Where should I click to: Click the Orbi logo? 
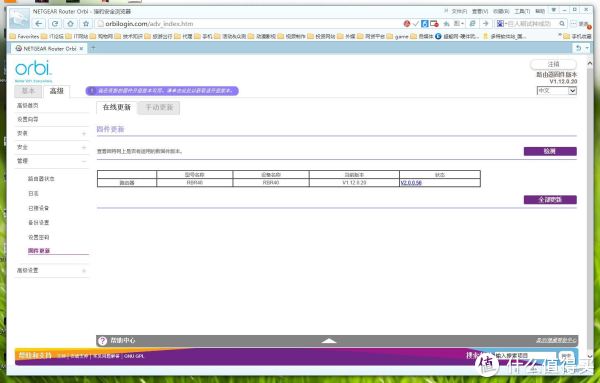pos(33,69)
